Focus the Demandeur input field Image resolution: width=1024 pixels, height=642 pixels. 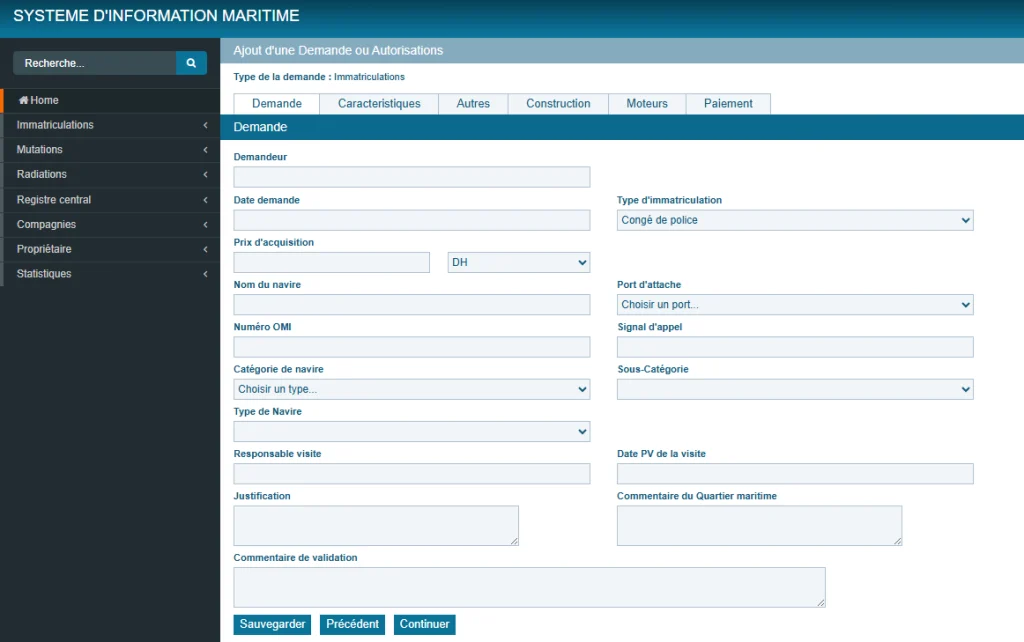coord(411,177)
